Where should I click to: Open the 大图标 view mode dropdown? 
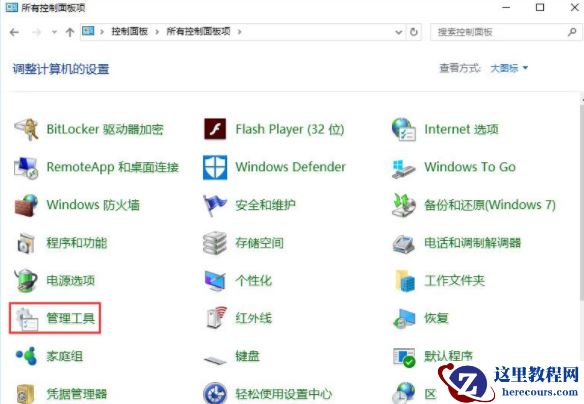pyautogui.click(x=509, y=68)
